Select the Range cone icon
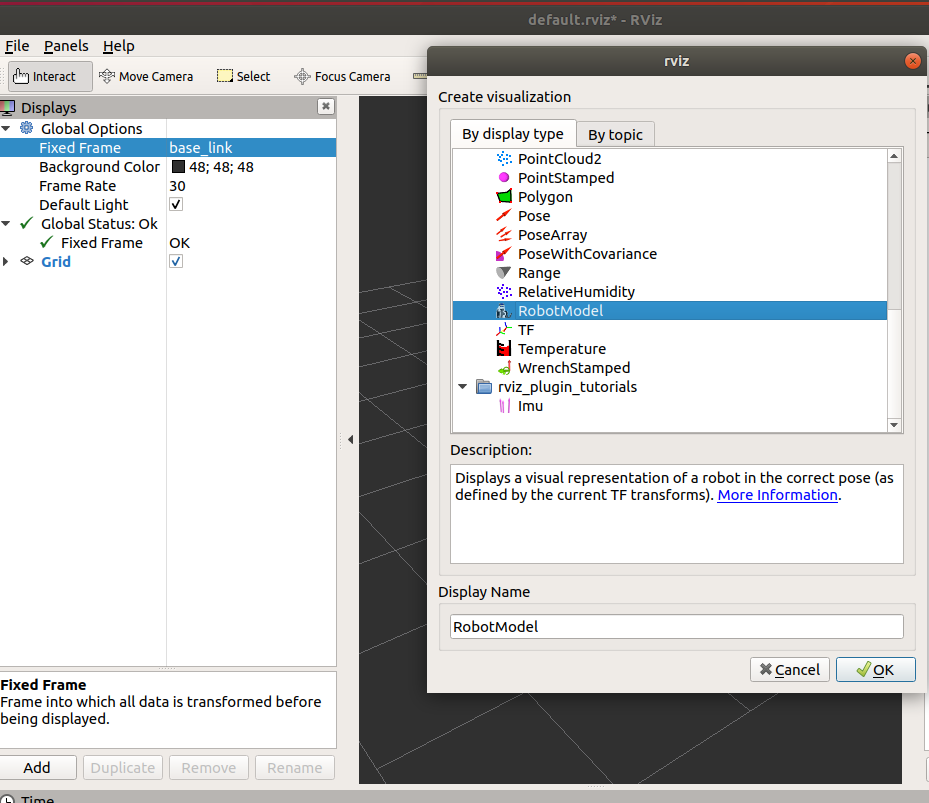The image size is (929, 803). 504,273
